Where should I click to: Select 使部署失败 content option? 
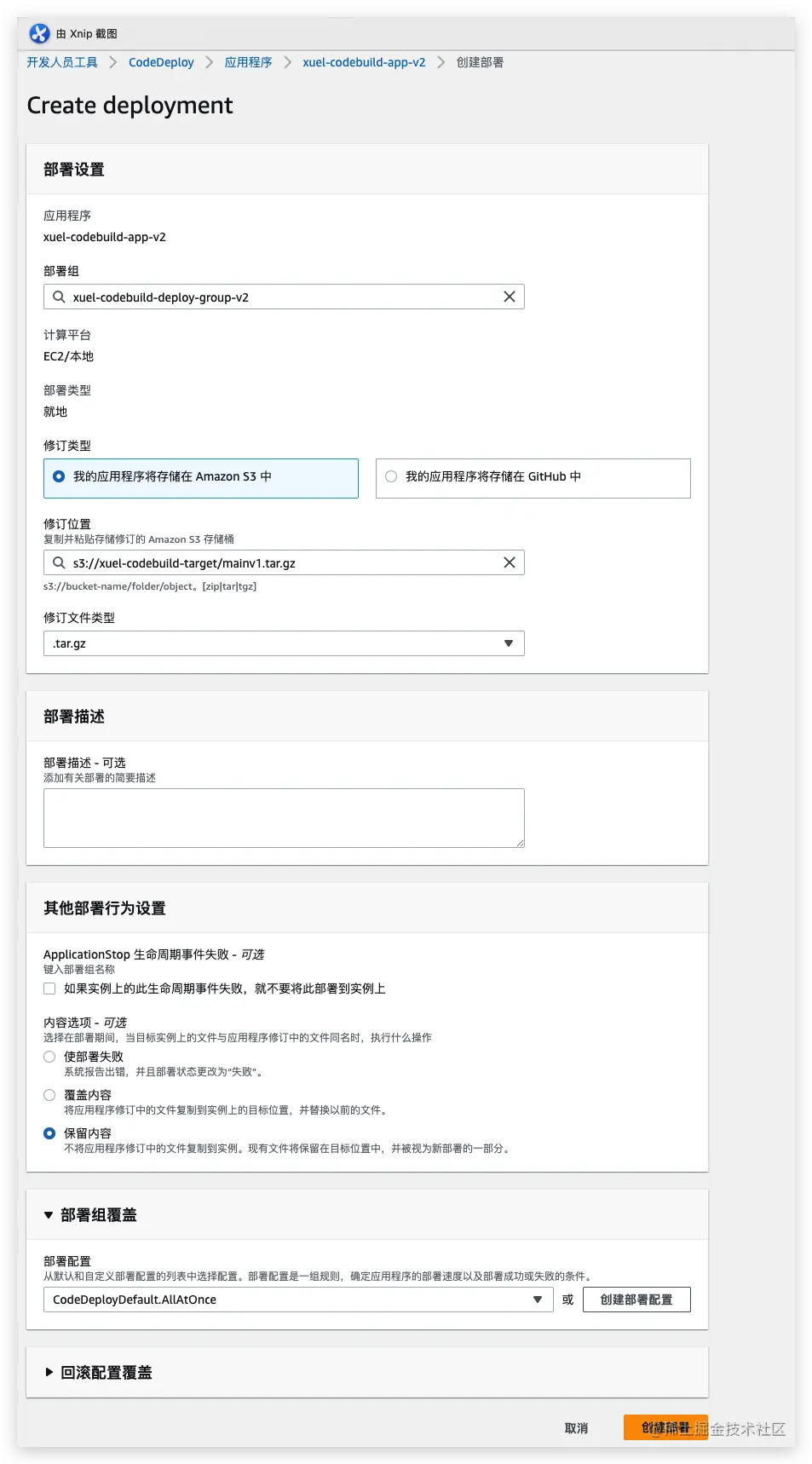(x=49, y=1057)
